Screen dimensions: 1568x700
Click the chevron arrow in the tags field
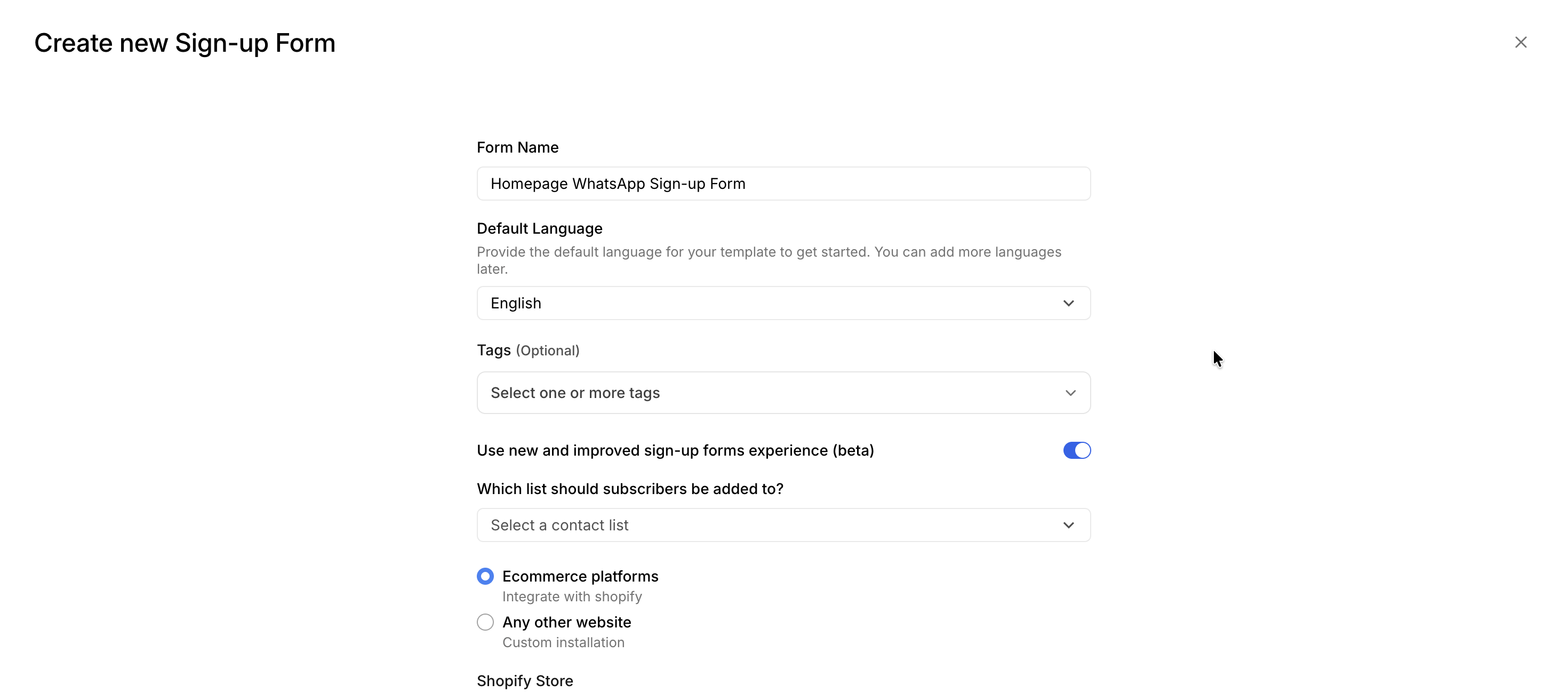(x=1070, y=393)
